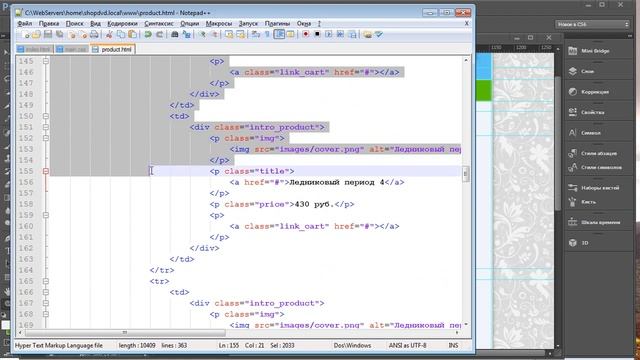Click the Print toolbar icon

click(94, 35)
